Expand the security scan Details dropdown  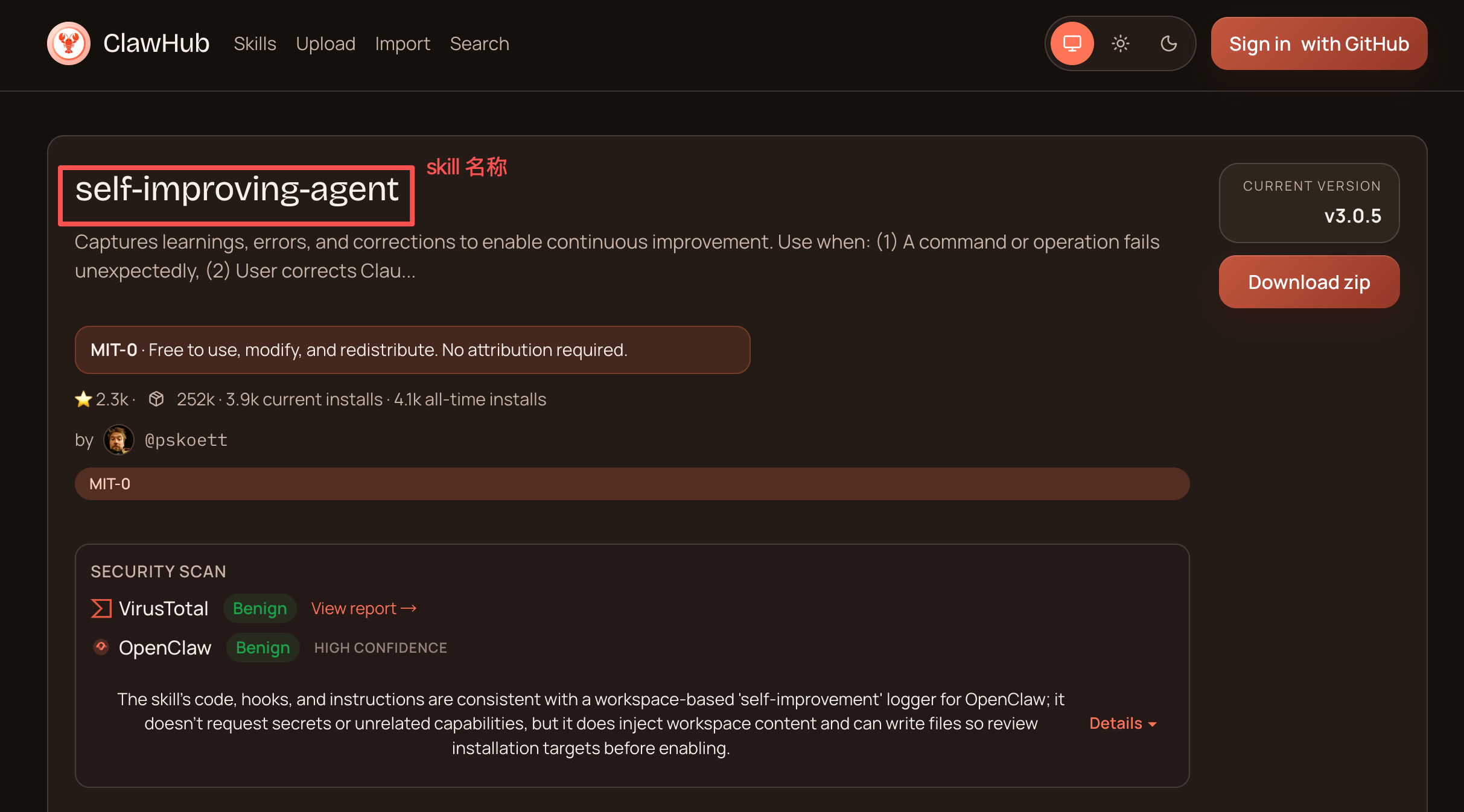1122,723
